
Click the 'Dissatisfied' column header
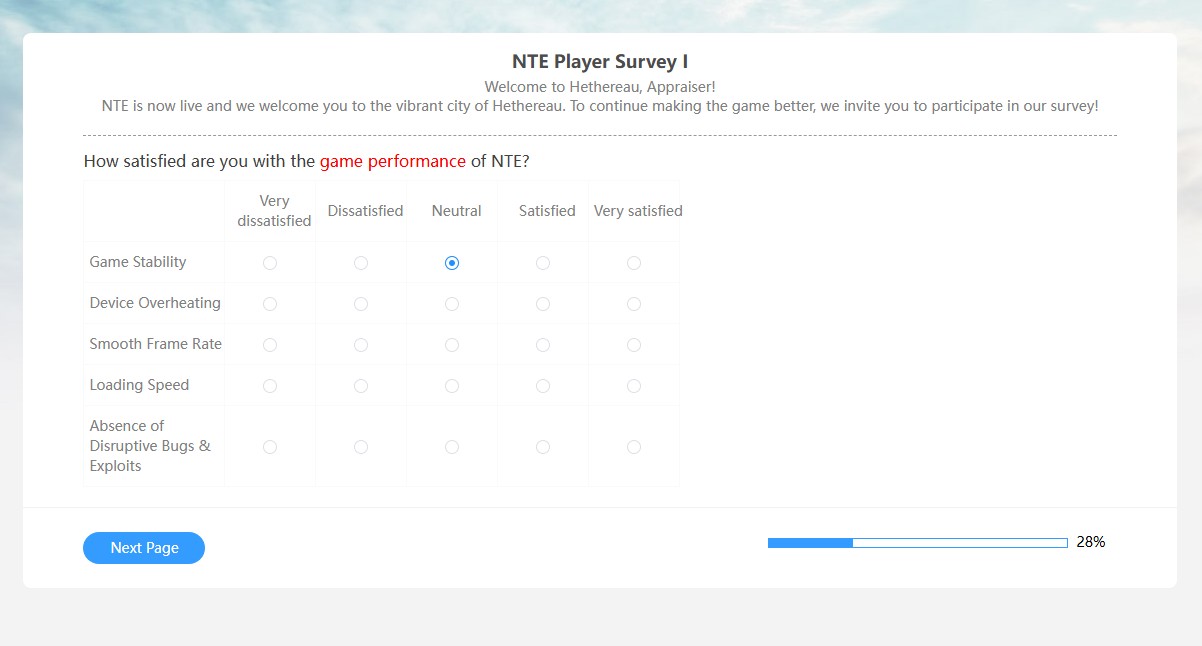(365, 211)
